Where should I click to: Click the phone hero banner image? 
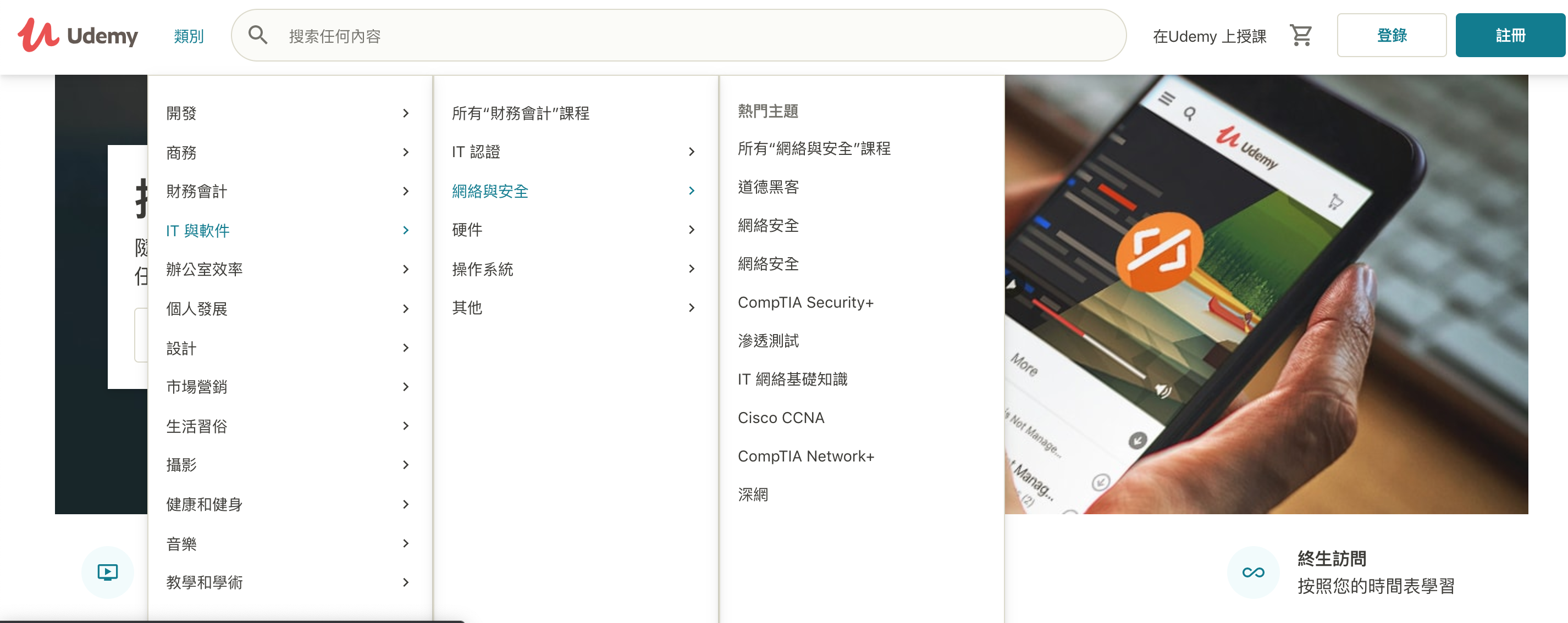click(1266, 294)
